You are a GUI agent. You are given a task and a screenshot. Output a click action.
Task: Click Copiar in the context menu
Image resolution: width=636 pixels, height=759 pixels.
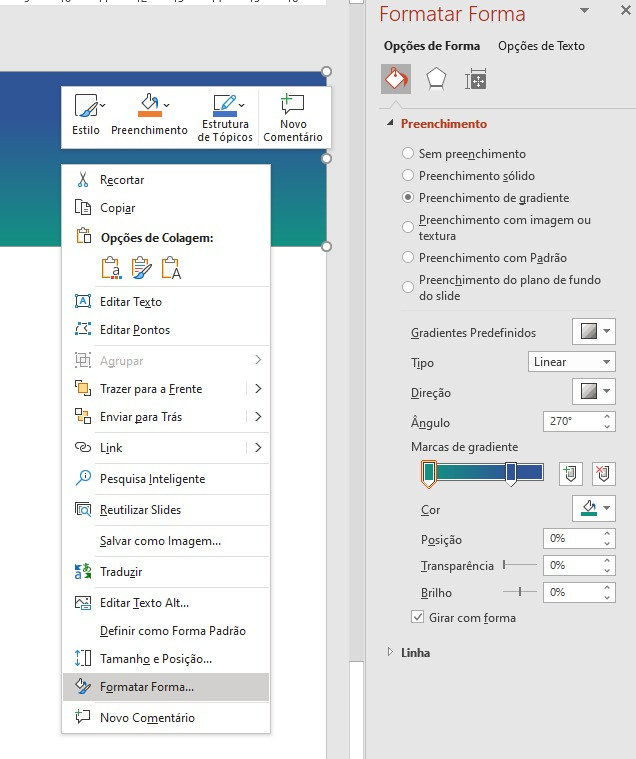click(x=166, y=208)
